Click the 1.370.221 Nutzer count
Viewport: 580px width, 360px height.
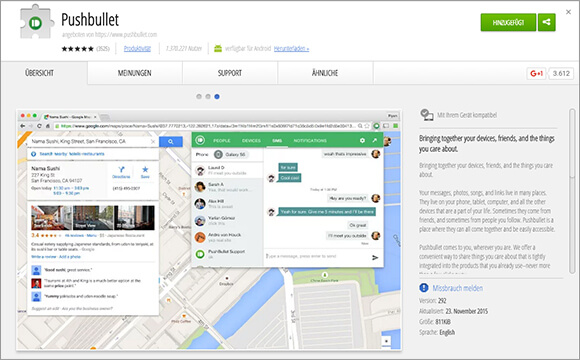(184, 48)
